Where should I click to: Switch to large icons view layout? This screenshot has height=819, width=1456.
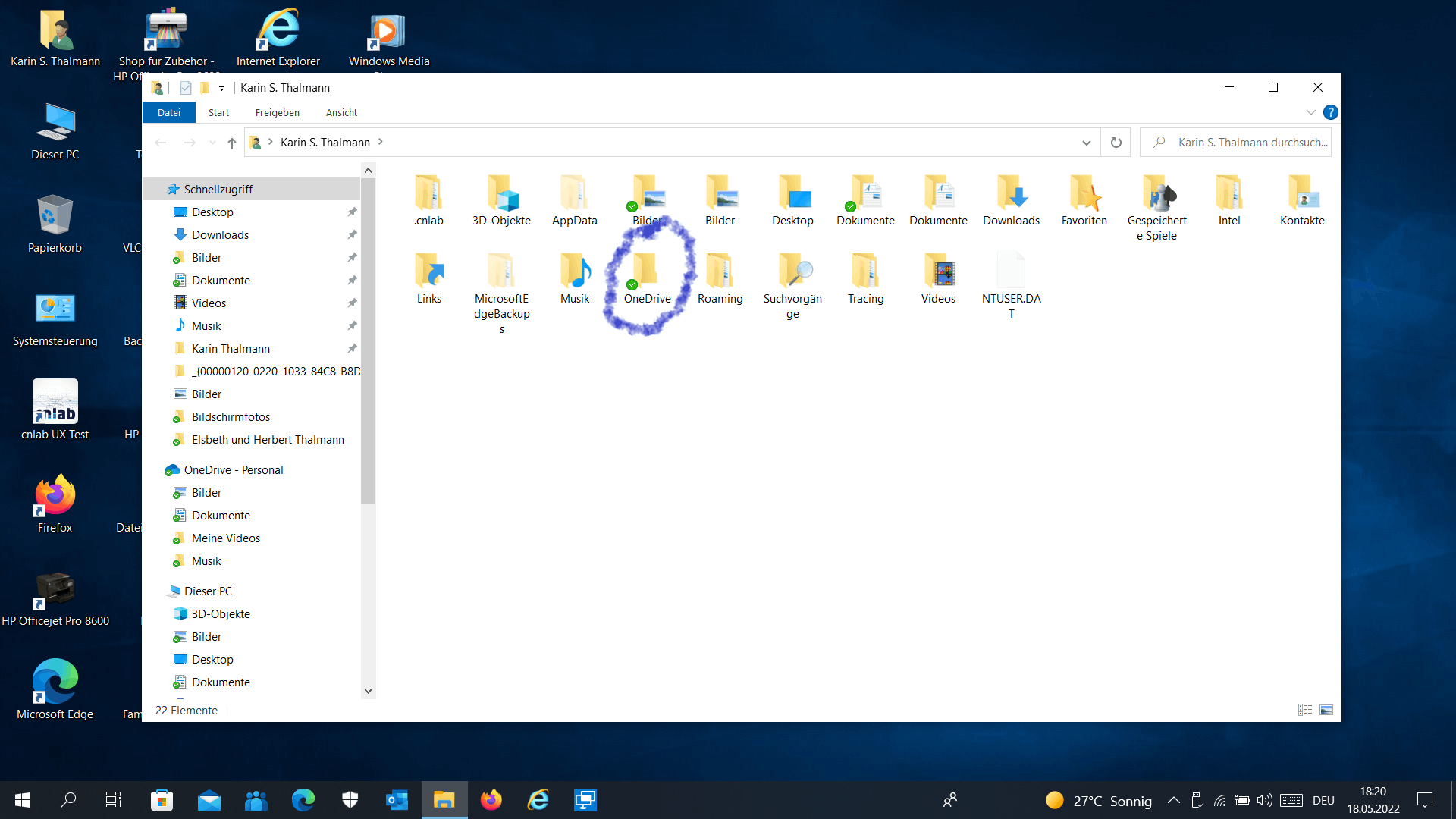pos(1326,710)
